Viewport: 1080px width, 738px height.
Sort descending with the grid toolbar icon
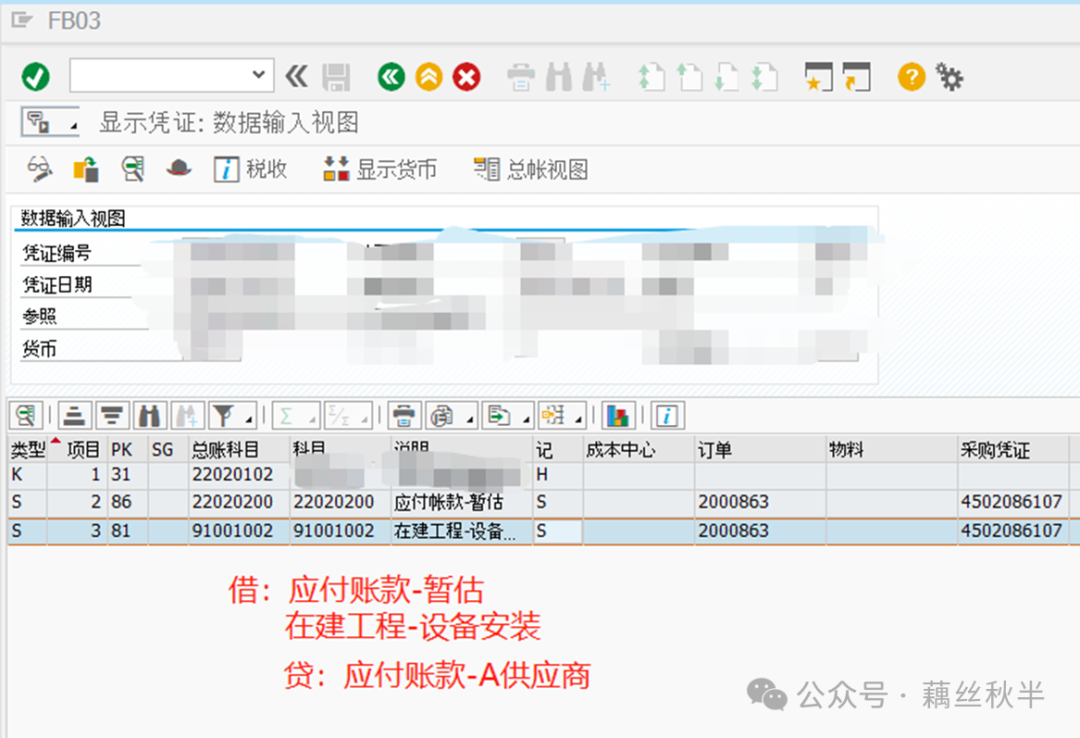click(112, 416)
